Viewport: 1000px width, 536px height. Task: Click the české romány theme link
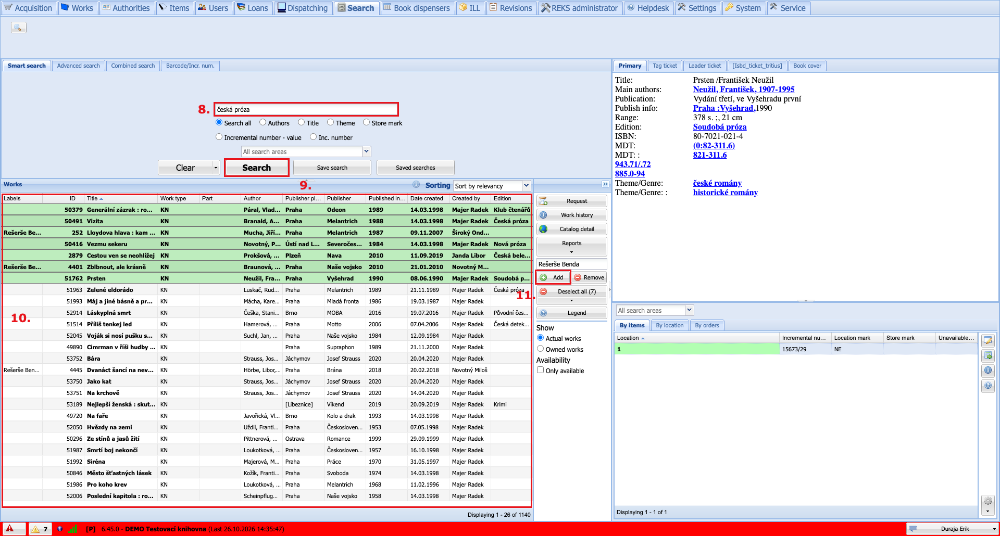pos(717,182)
